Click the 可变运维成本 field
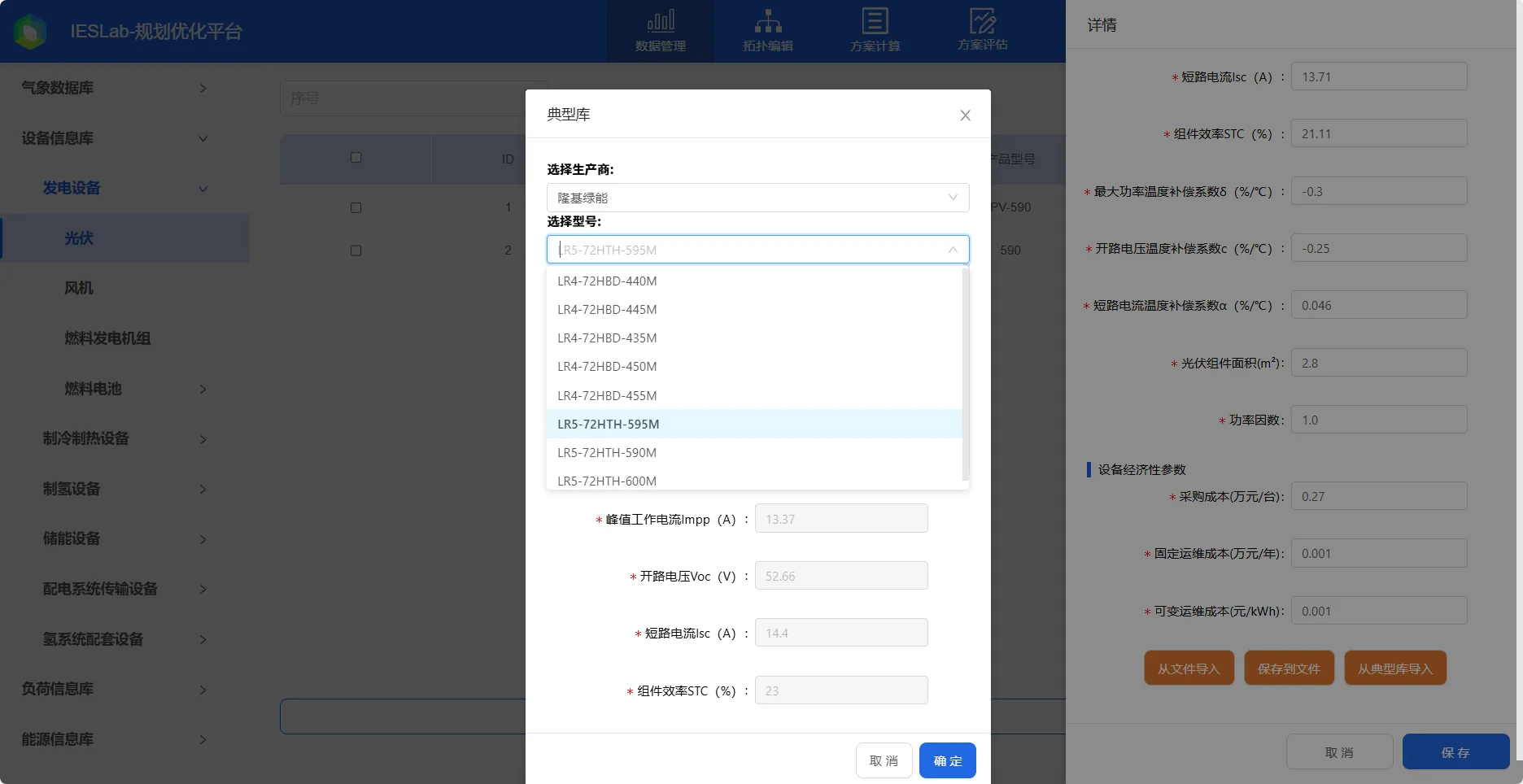 [1379, 611]
